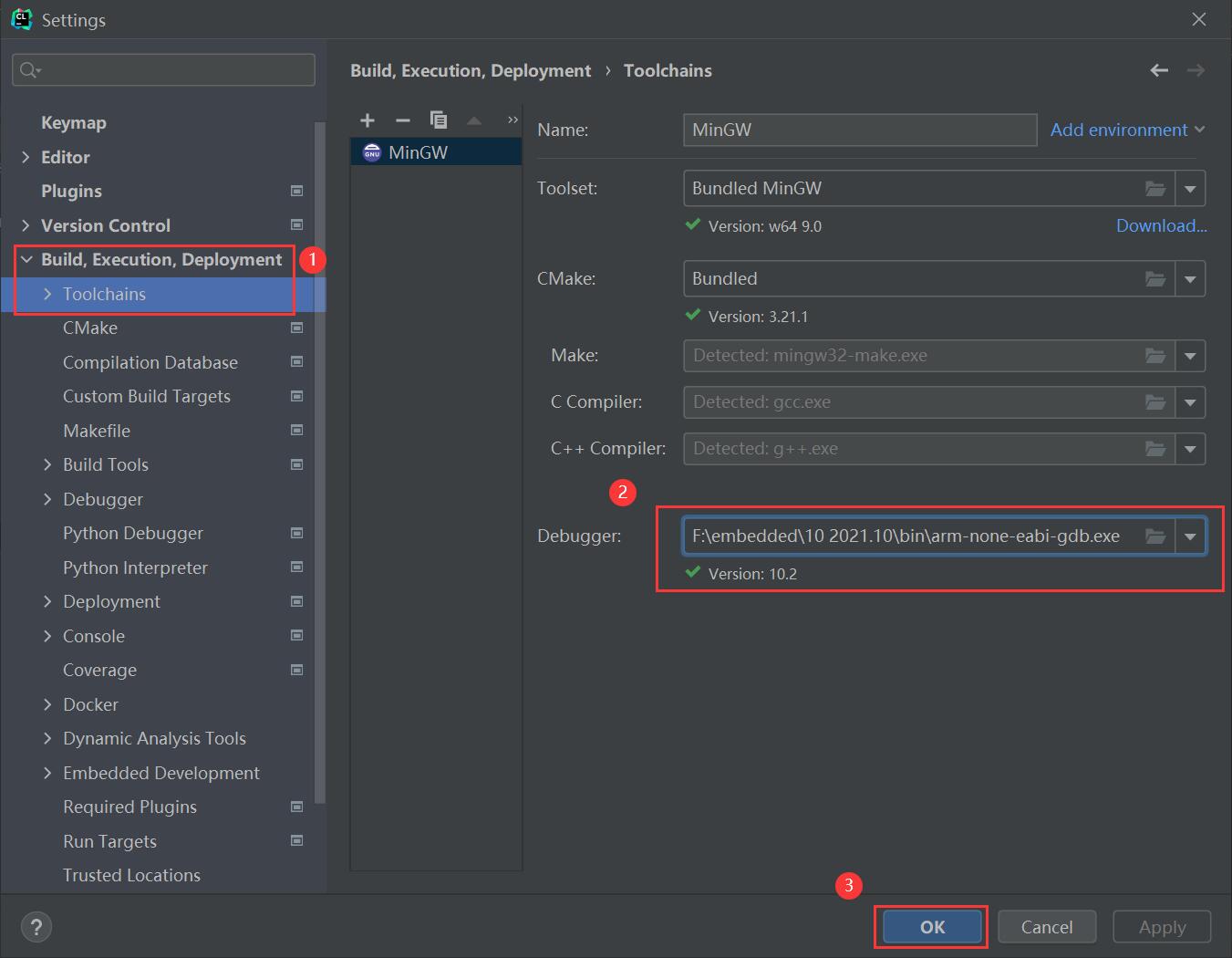Browse folder for C++ Compiler path
The height and width of the screenshot is (958, 1232).
1155,449
